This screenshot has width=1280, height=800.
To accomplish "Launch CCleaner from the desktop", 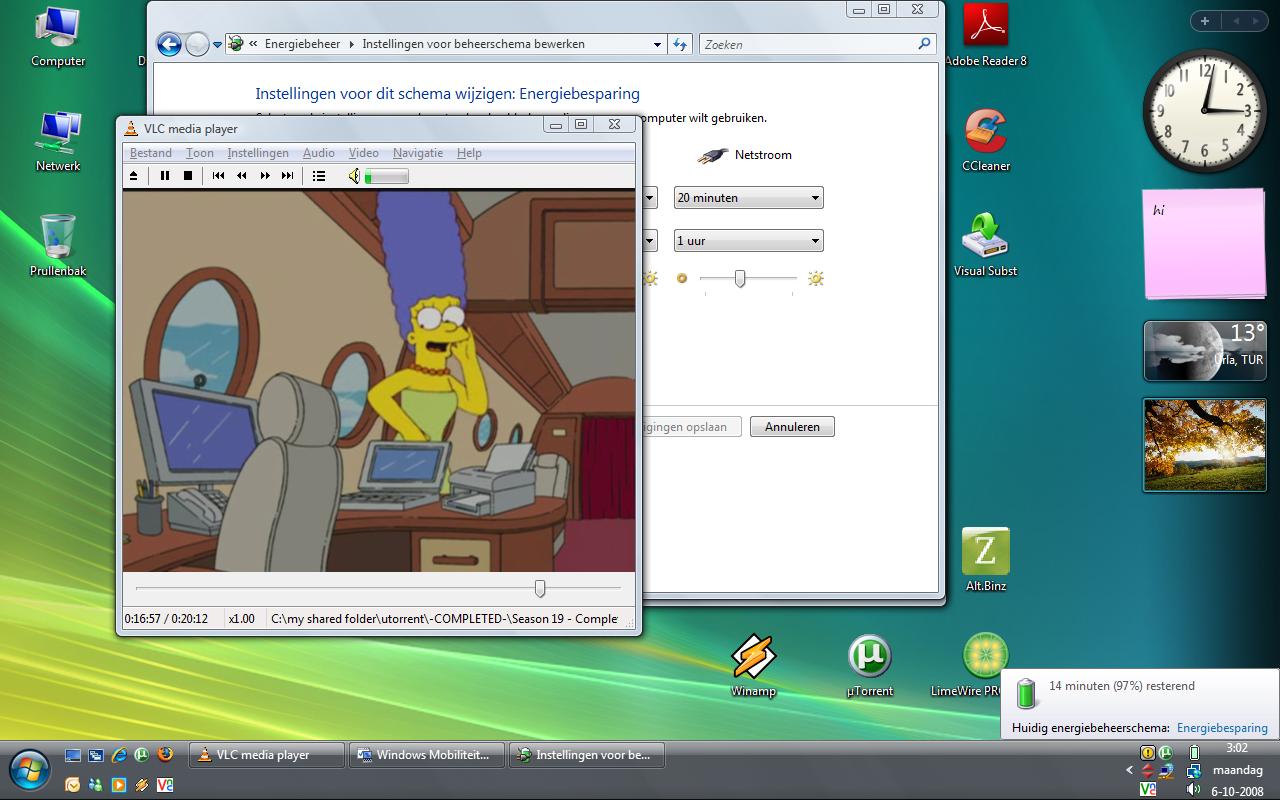I will (x=986, y=141).
